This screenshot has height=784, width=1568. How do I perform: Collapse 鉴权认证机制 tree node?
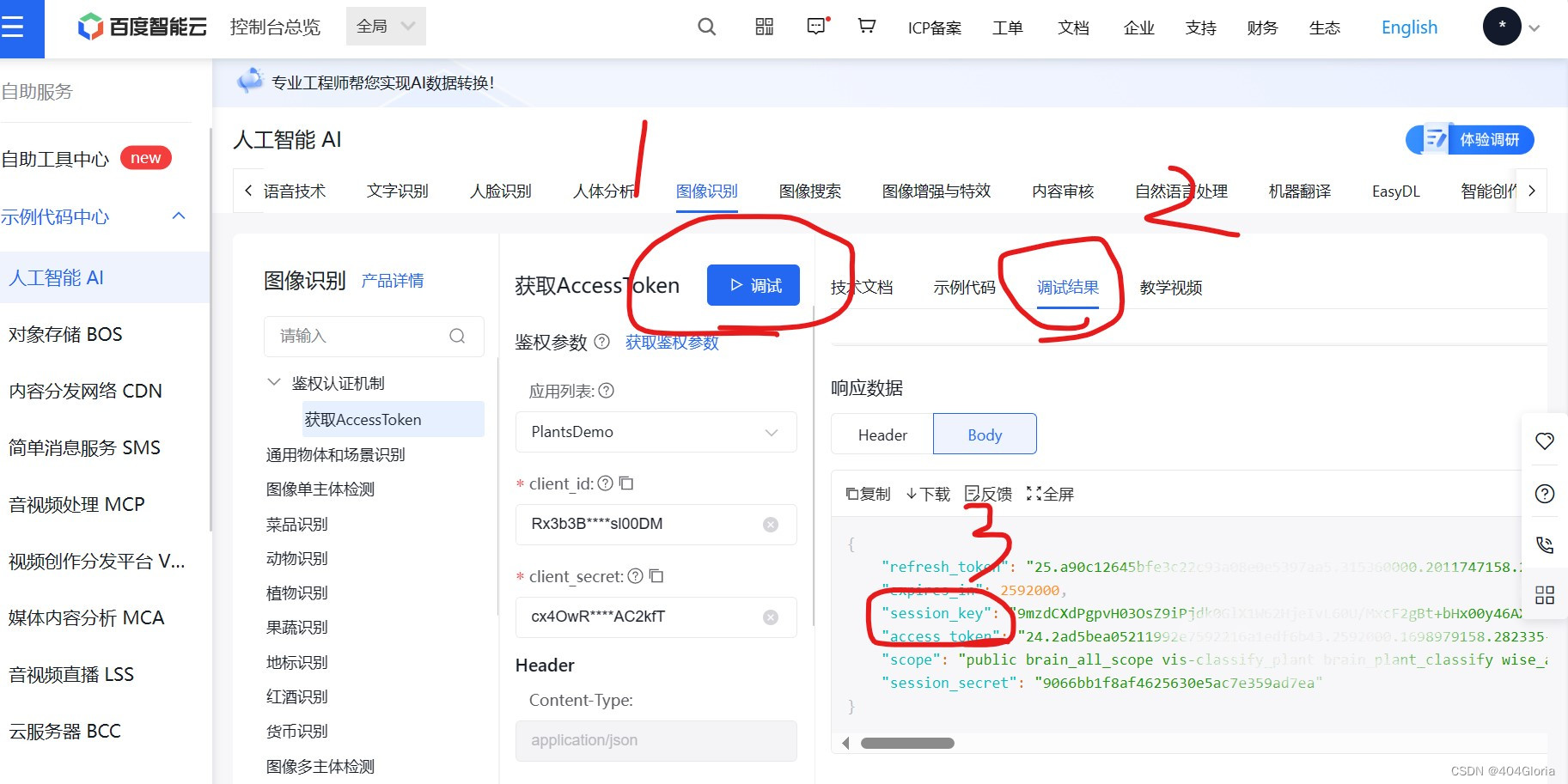pyautogui.click(x=274, y=382)
